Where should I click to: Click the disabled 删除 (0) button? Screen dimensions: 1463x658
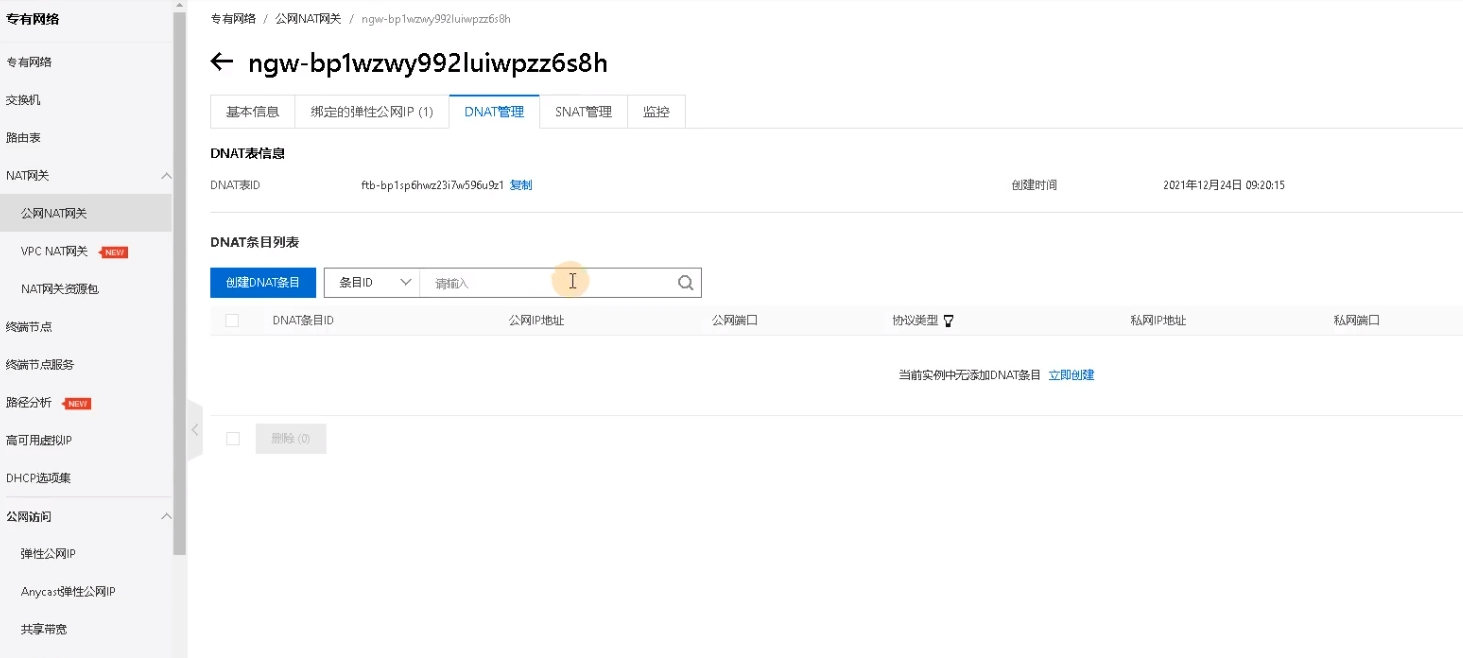click(290, 438)
